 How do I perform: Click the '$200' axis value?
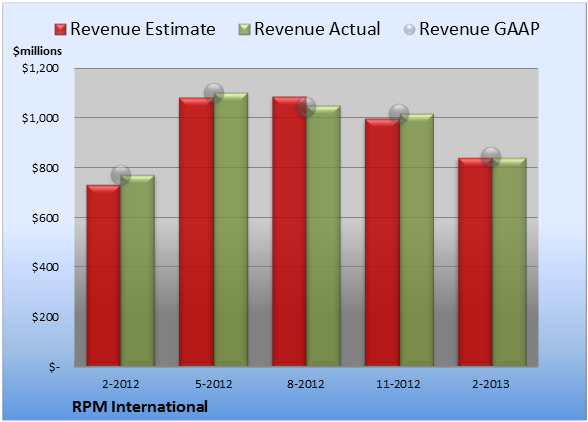click(x=45, y=317)
